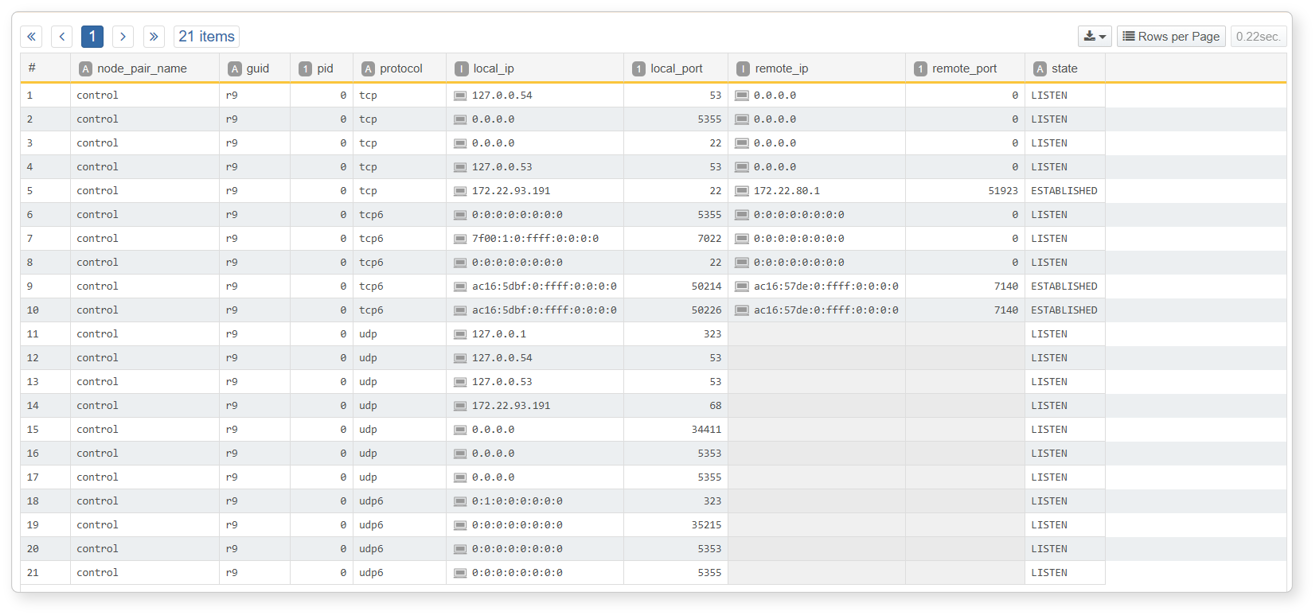Select remote port 7140 in row 9

1006,286
